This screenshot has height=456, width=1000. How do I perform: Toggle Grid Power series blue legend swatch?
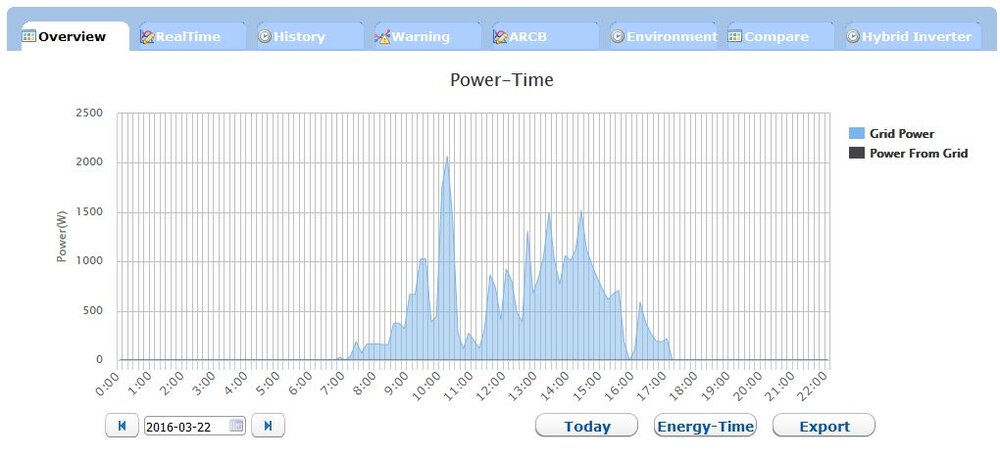[857, 134]
